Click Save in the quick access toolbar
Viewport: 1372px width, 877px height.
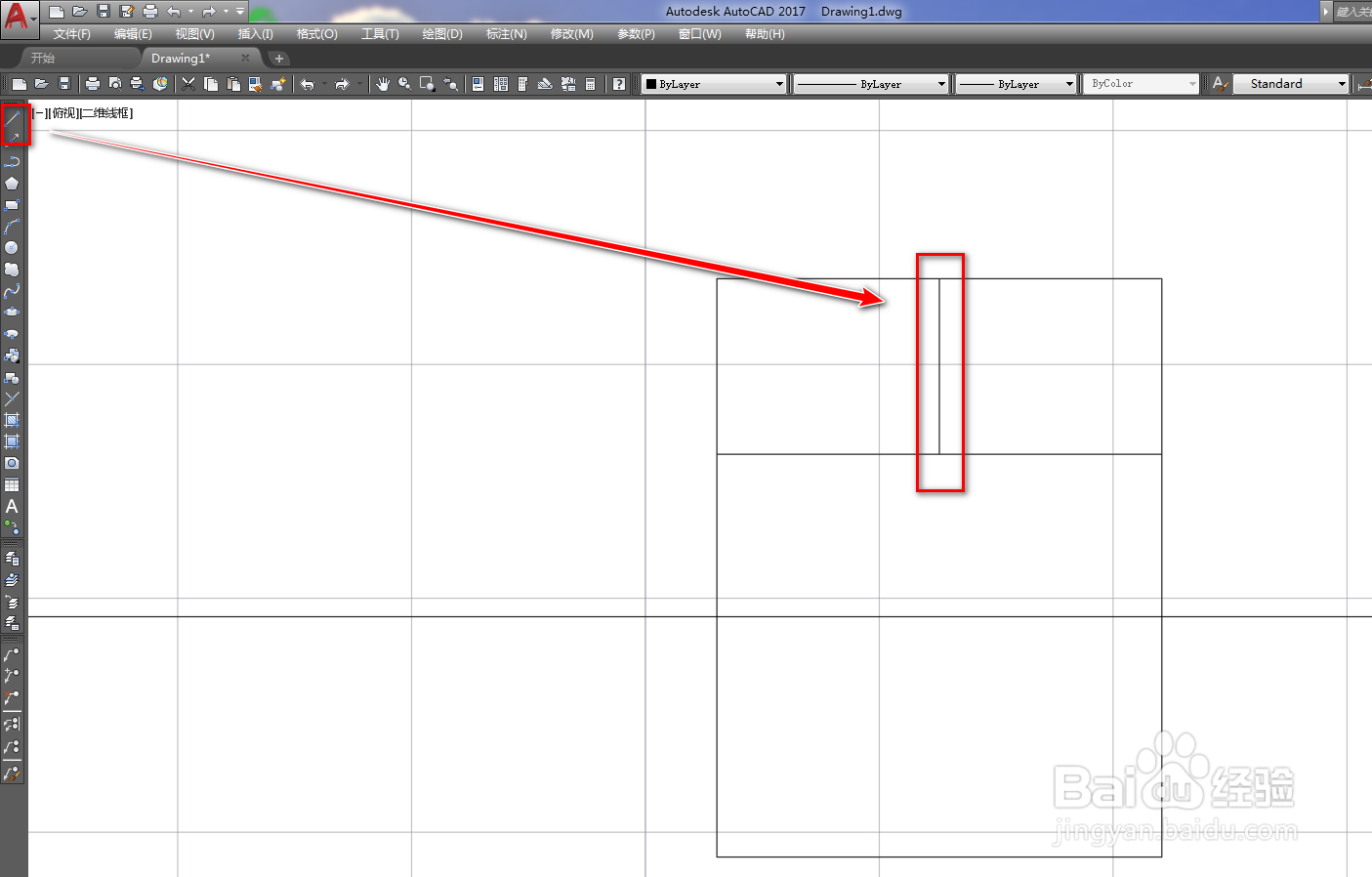(104, 12)
